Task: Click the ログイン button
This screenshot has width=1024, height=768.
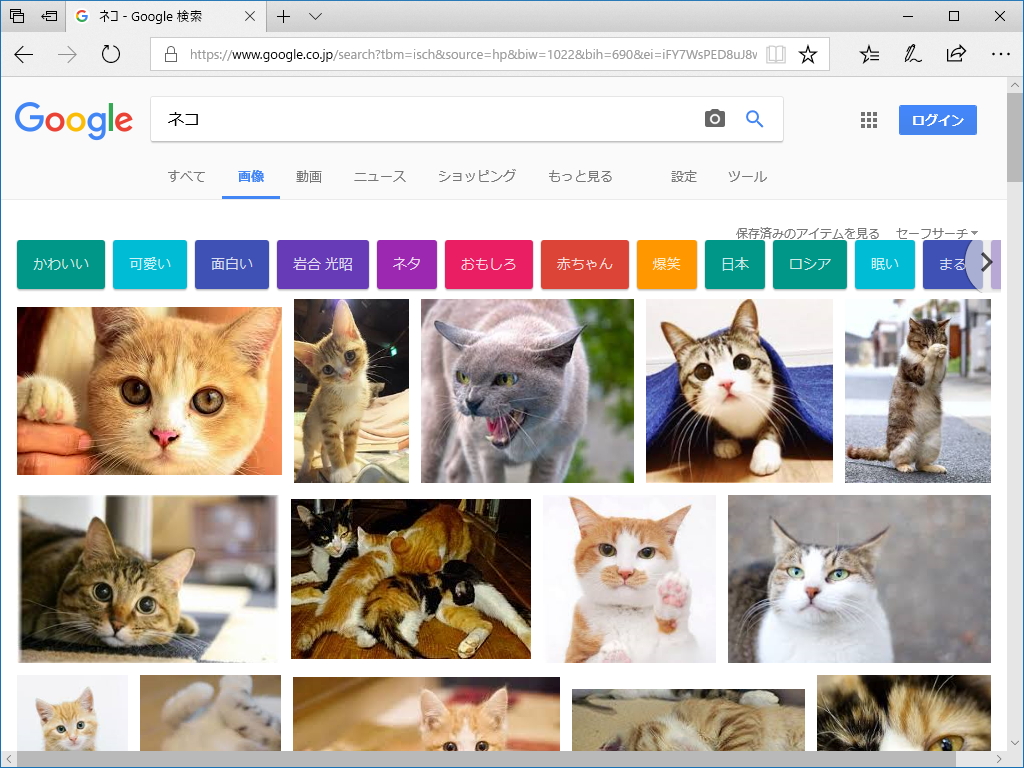Action: [937, 119]
